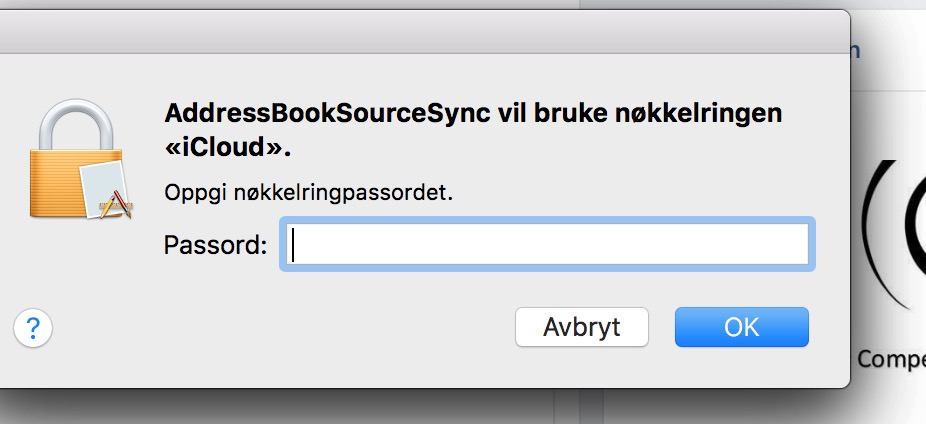926x424 pixels.
Task: Click the golden padlock keychain icon
Action: tap(81, 159)
